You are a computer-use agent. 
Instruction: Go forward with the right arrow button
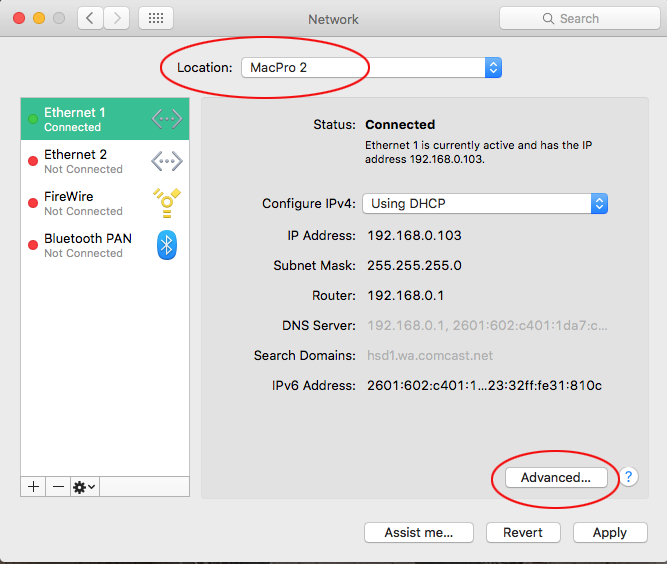[x=117, y=18]
